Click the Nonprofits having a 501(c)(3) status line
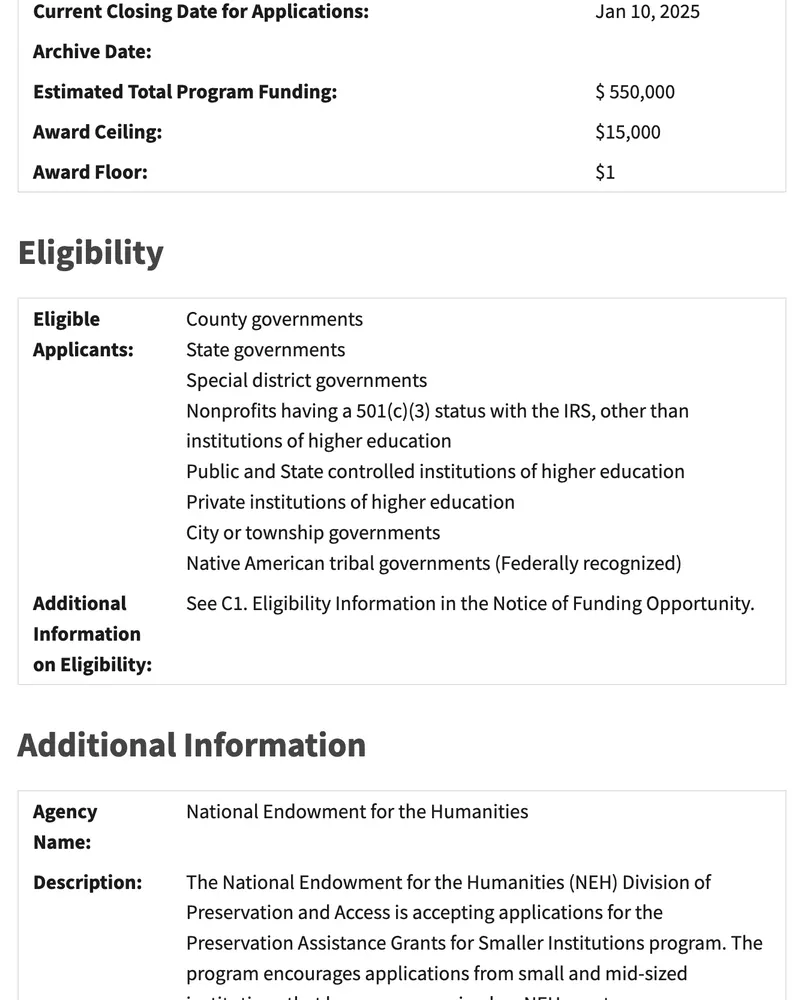Image resolution: width=801 pixels, height=1000 pixels. tap(437, 411)
